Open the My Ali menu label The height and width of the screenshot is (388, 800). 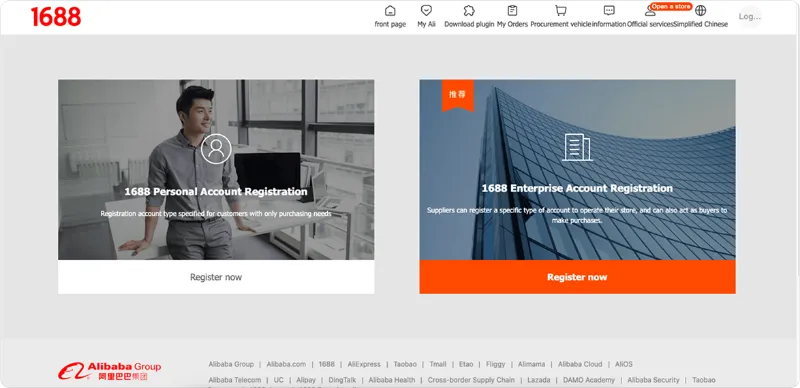click(427, 24)
